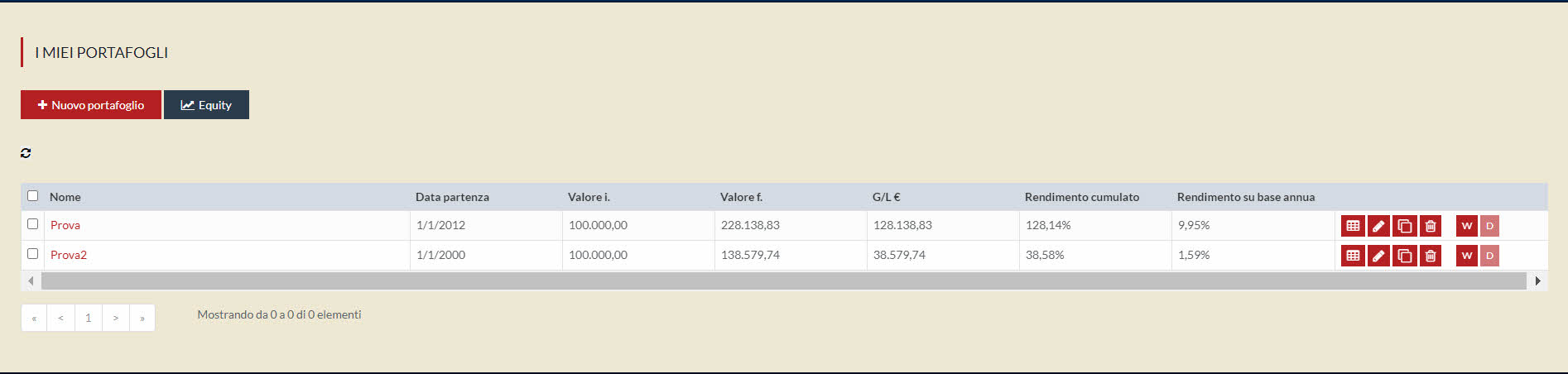Jump to last page with » button
1568x374 pixels.
click(x=142, y=318)
